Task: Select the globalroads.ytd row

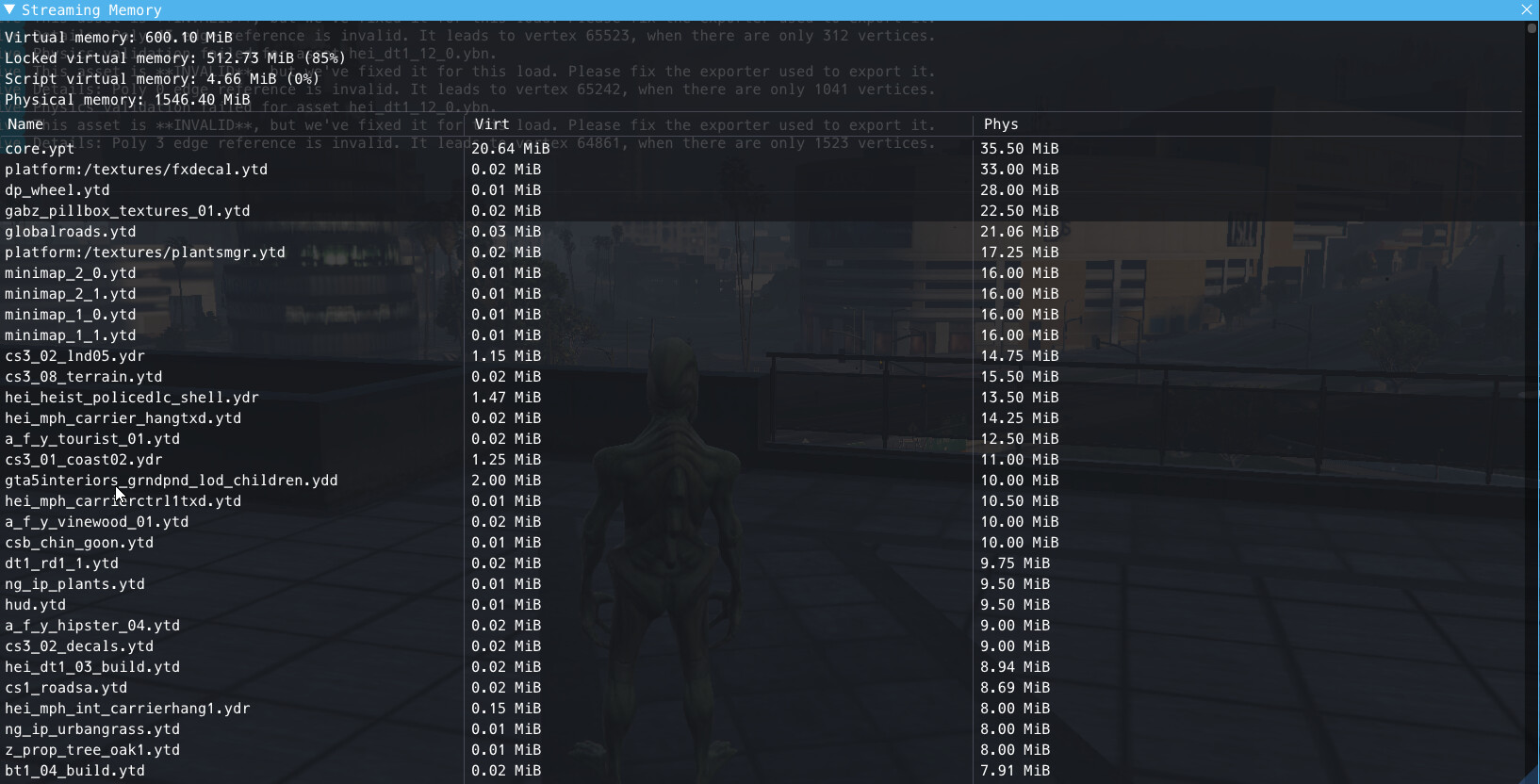Action: click(x=71, y=232)
